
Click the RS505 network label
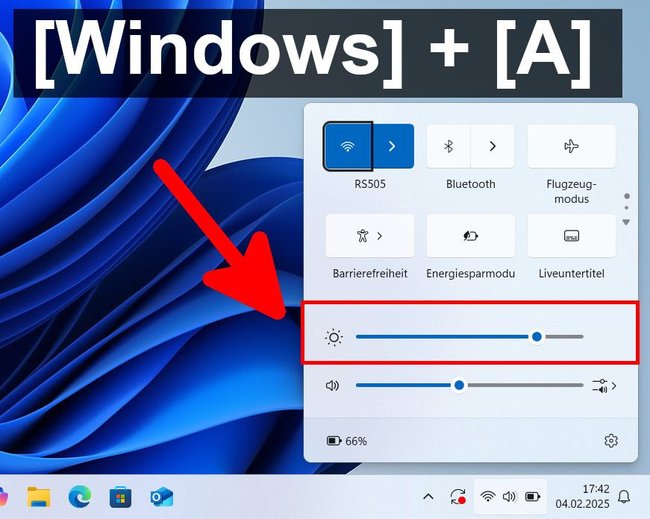tap(370, 184)
